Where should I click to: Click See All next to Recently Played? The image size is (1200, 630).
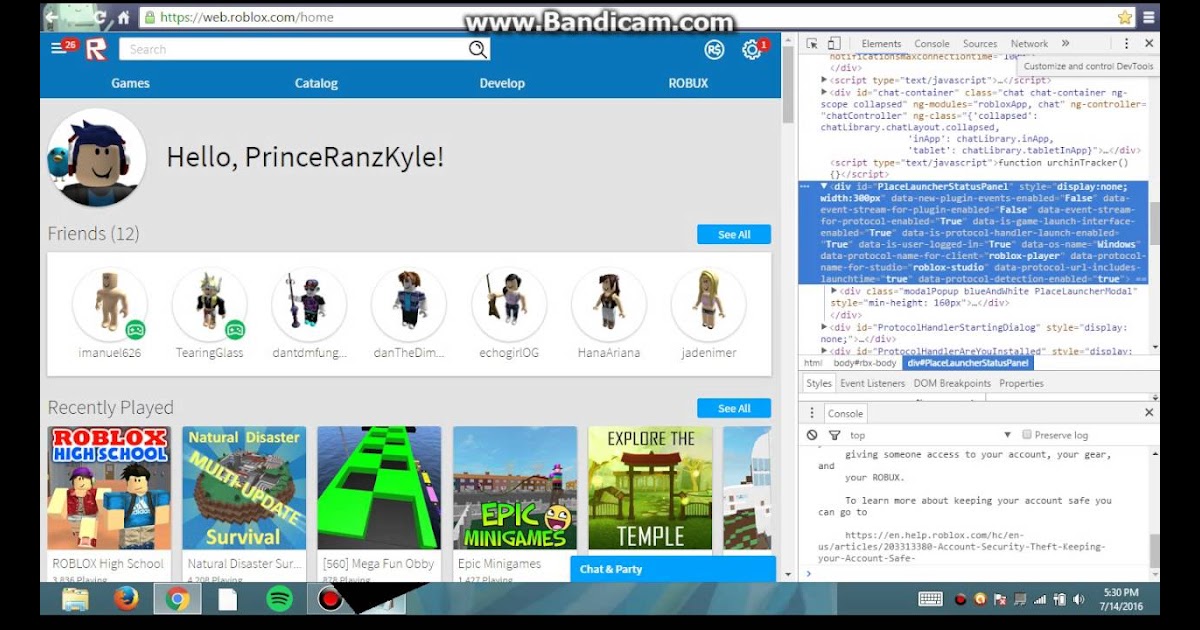coord(734,408)
